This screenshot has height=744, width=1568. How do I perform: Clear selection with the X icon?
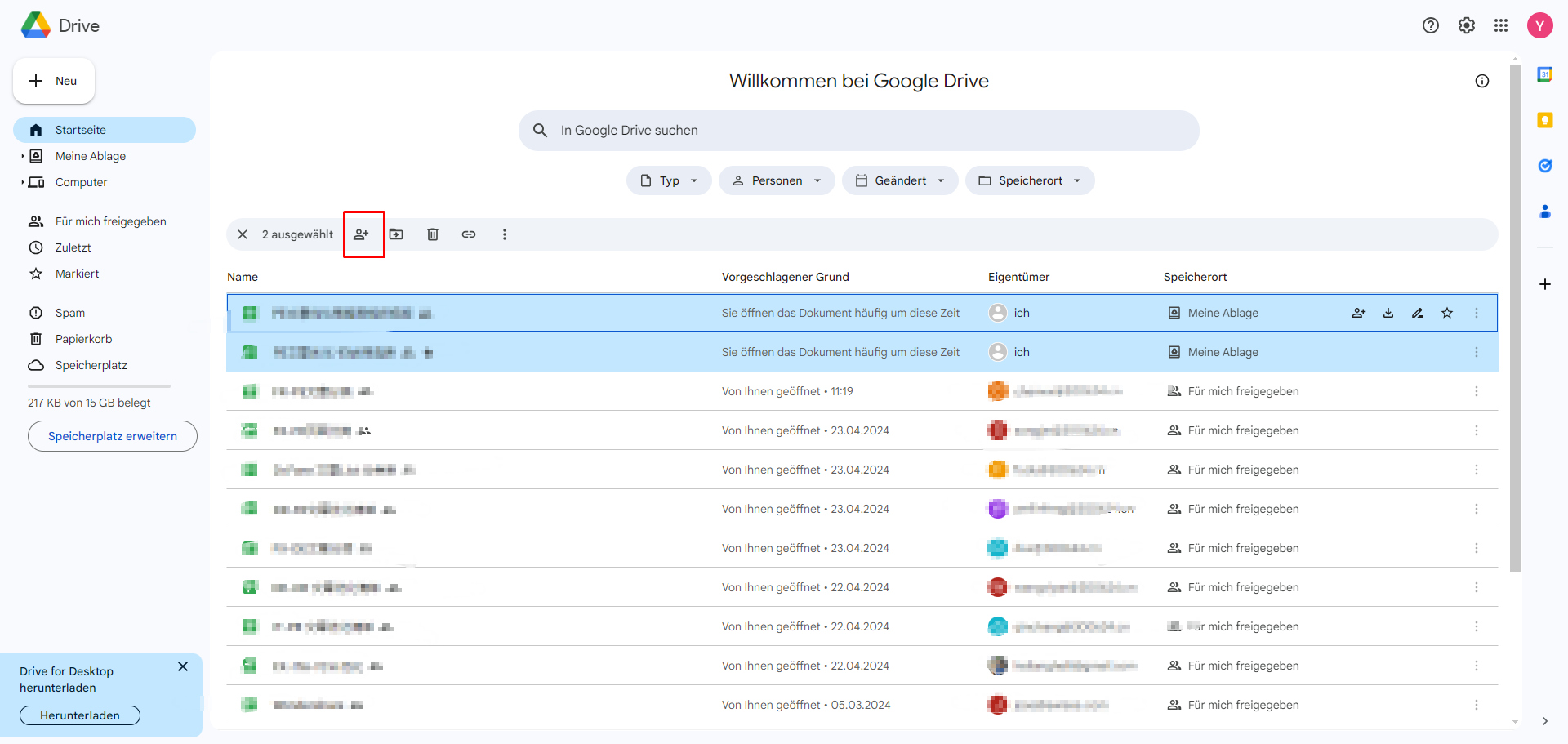(243, 234)
